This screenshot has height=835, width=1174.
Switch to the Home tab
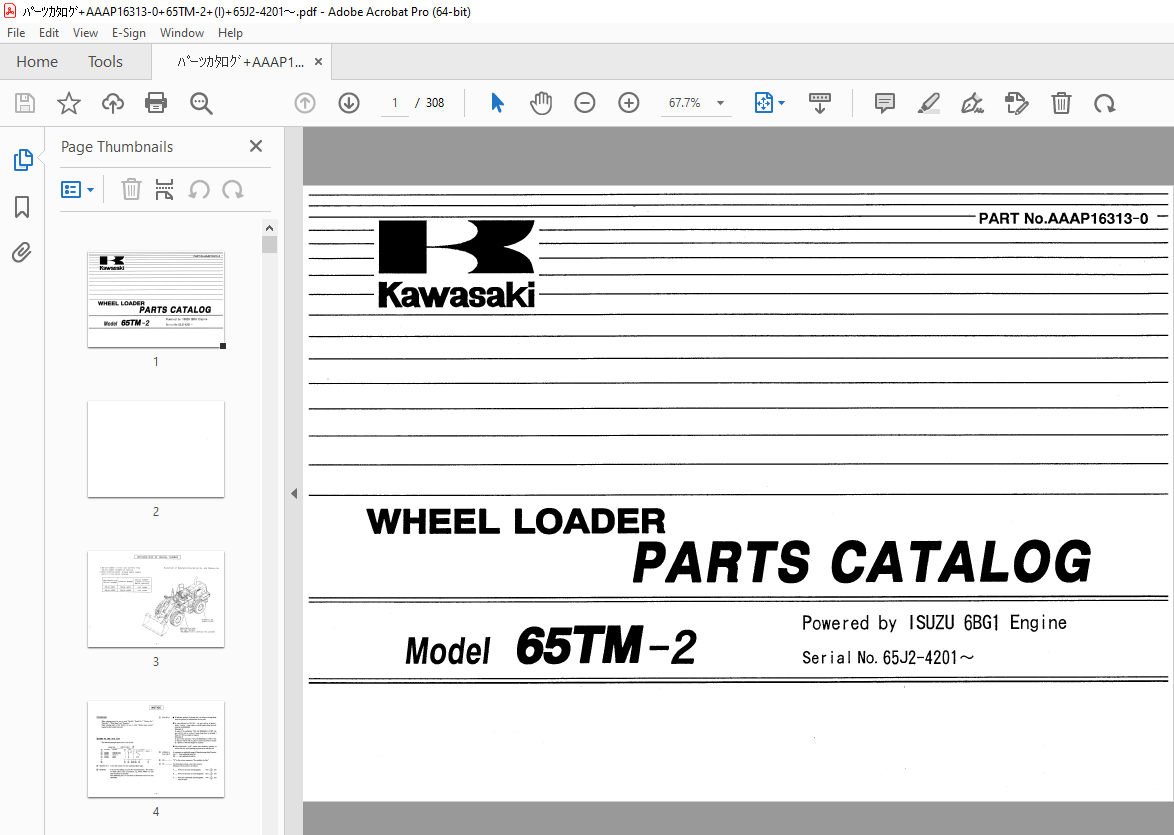[x=37, y=61]
